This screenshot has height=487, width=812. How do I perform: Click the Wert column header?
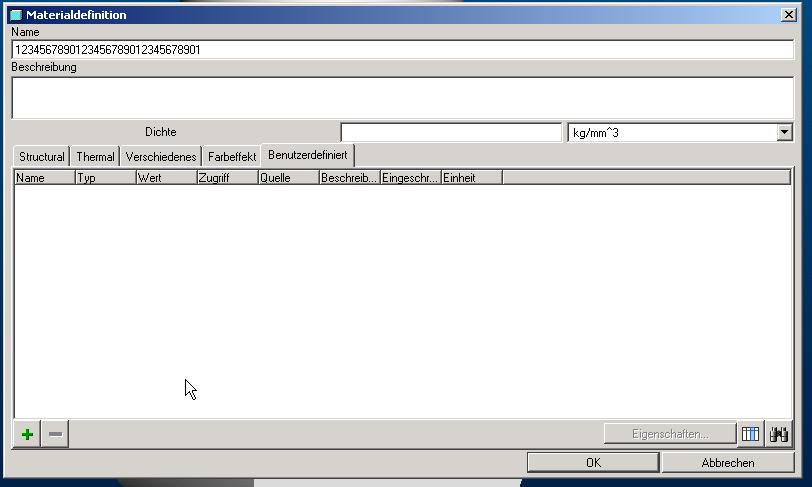click(167, 178)
